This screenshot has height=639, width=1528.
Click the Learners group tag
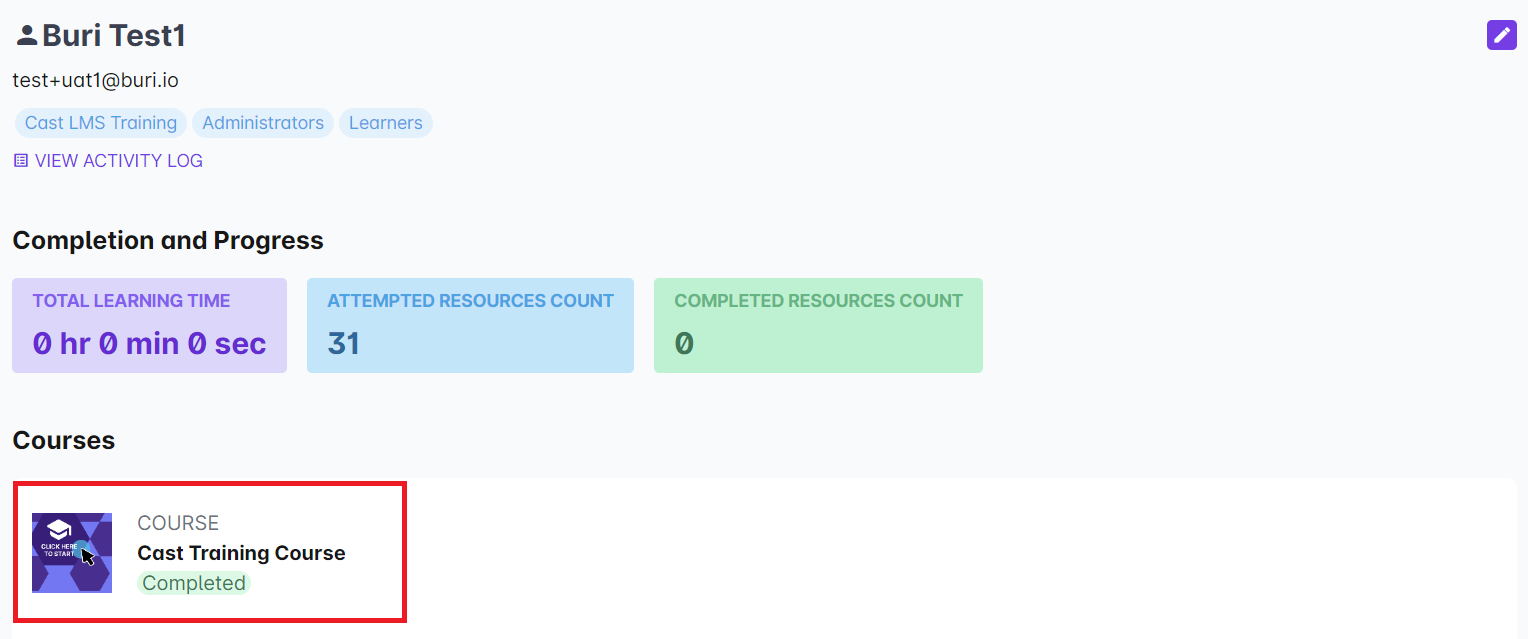click(385, 123)
